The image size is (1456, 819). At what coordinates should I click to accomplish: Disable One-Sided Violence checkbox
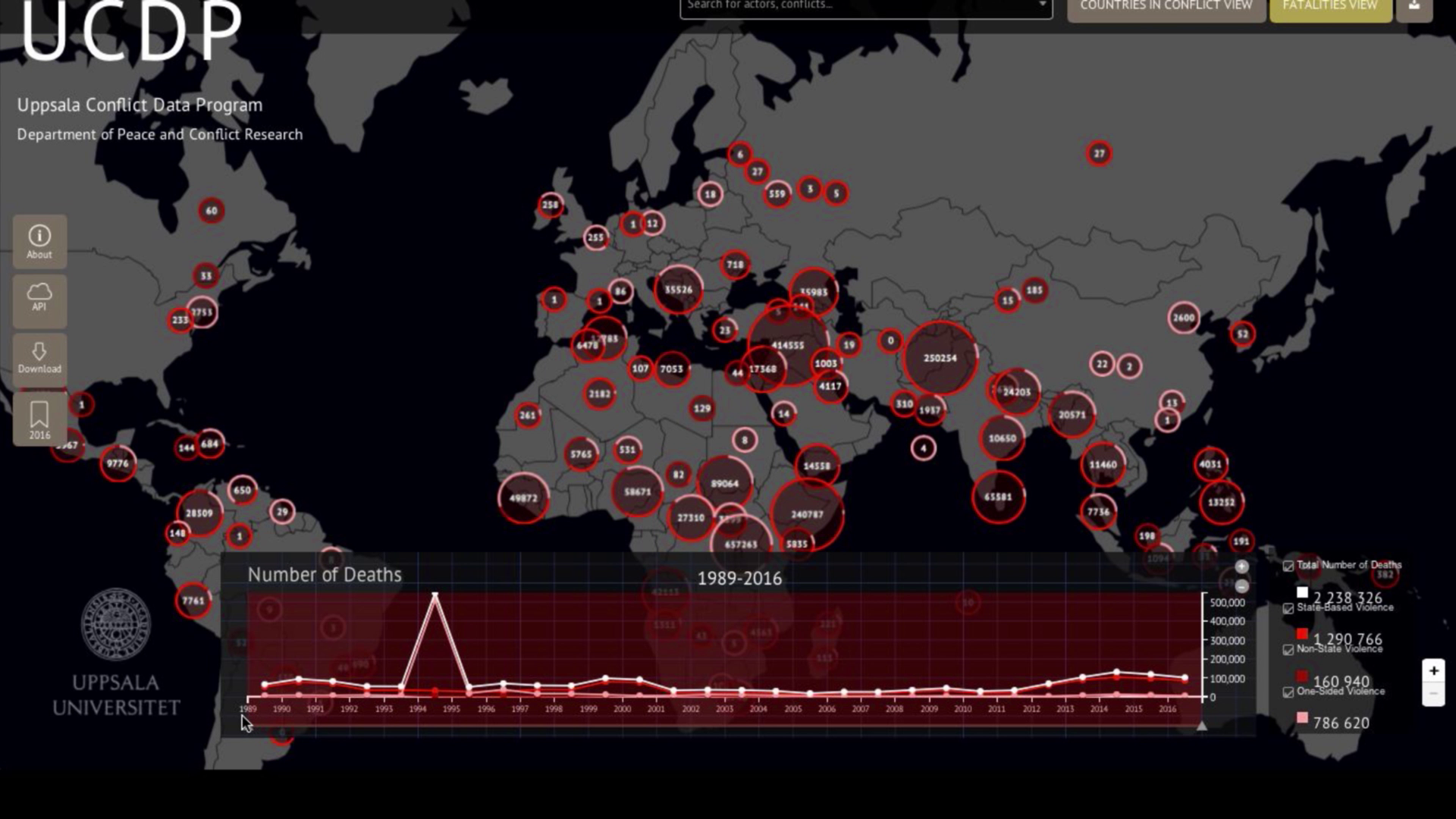click(1288, 692)
